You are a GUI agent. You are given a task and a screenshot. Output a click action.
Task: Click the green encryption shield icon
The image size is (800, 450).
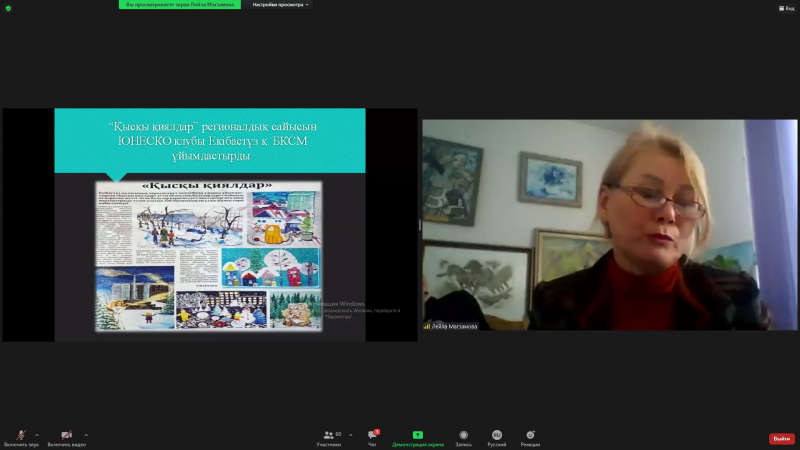8,8
